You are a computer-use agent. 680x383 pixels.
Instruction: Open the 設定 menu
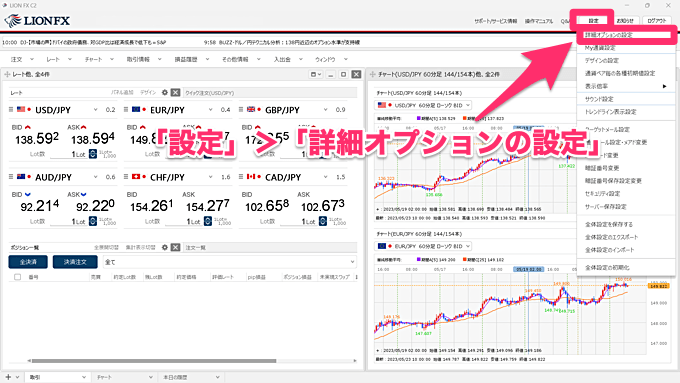[x=593, y=20]
